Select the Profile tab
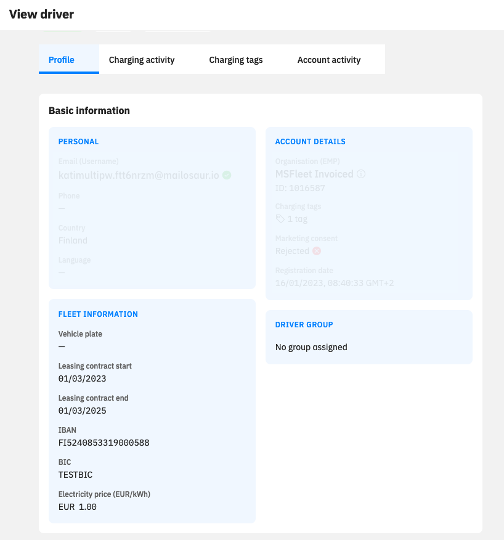This screenshot has height=540, width=504. [x=61, y=60]
